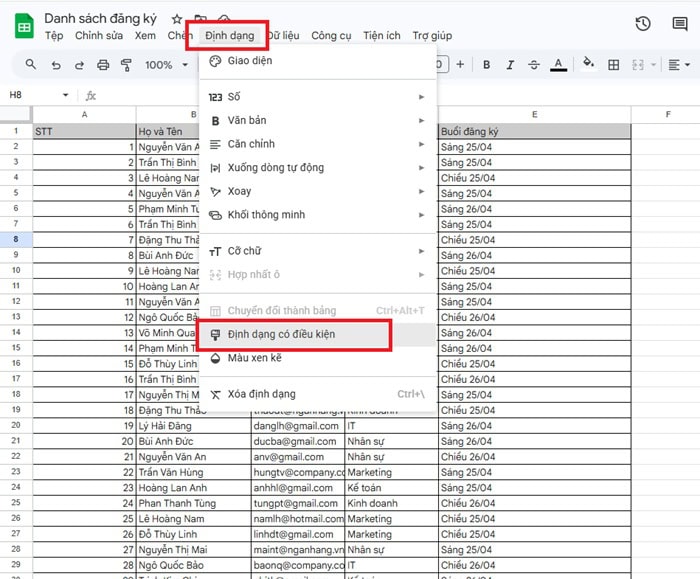Screen dimensions: 700x579
Task: Click the undo arrow in toolbar
Action: tap(55, 65)
